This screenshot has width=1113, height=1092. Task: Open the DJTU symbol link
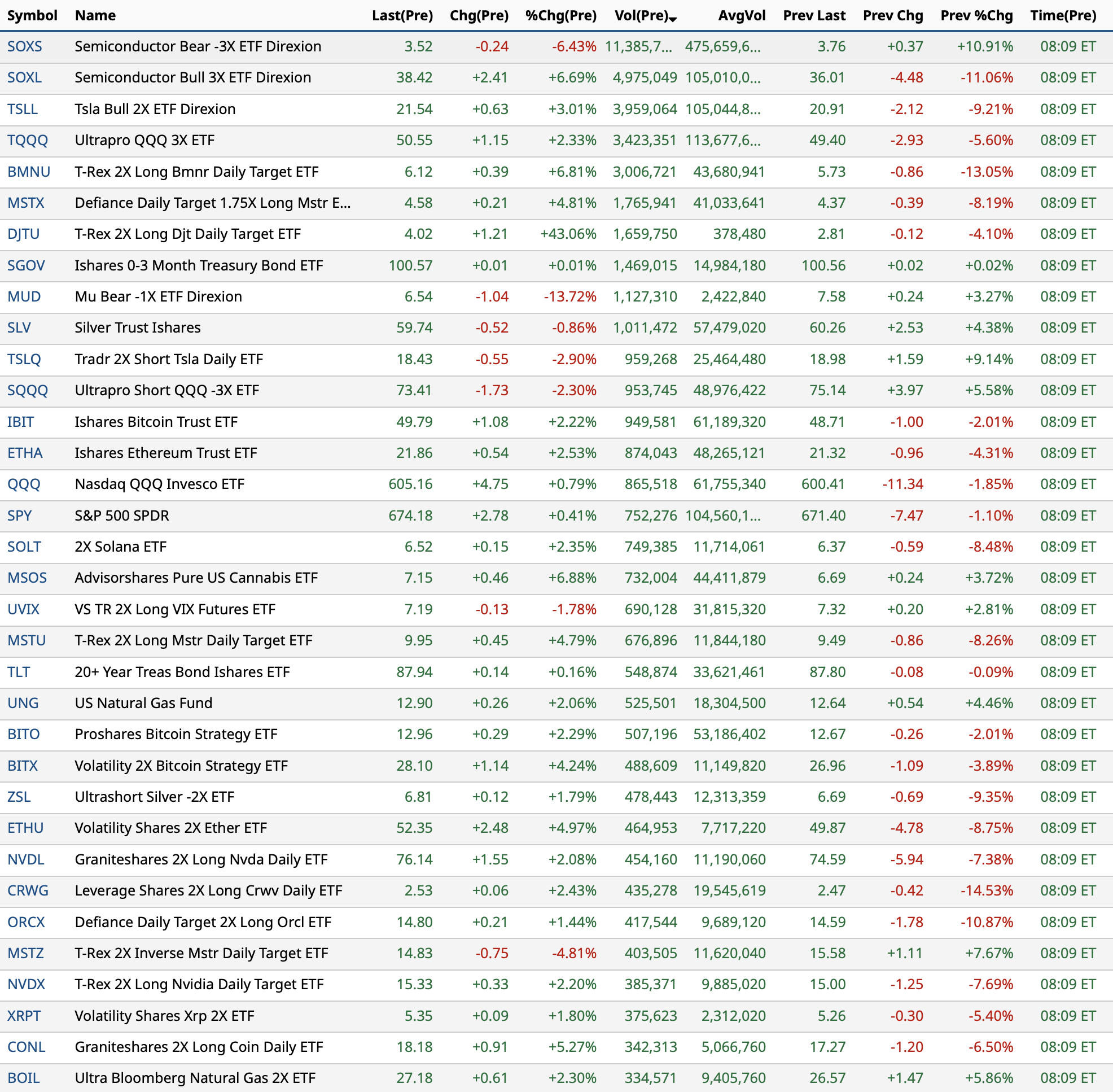24,234
